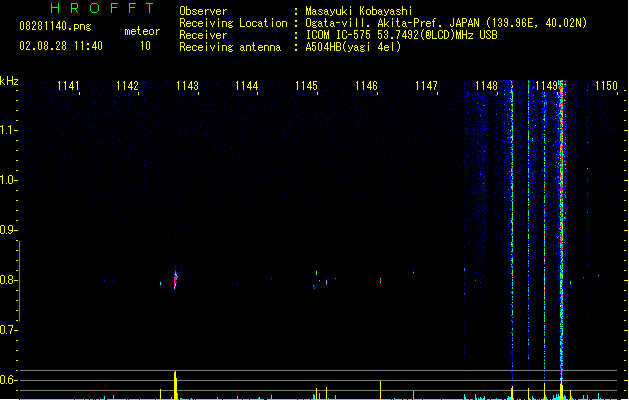Image resolution: width=629 pixels, height=400 pixels.
Task: Click the yellow intensity peak below 1146
Action: (x=380, y=390)
